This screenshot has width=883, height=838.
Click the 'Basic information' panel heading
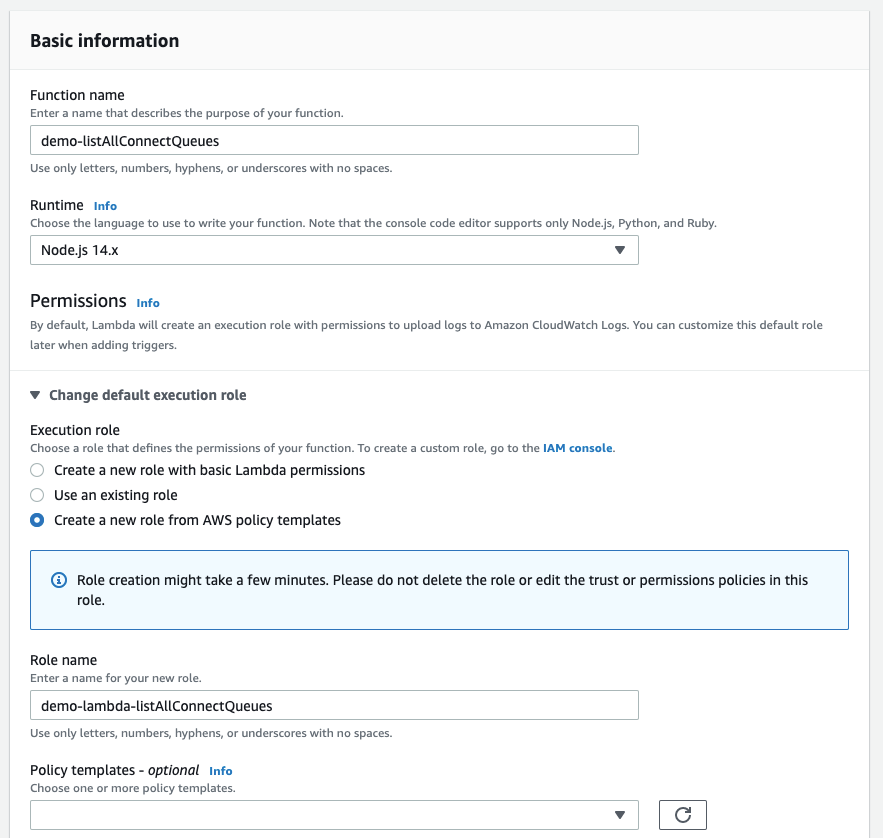pyautogui.click(x=105, y=41)
